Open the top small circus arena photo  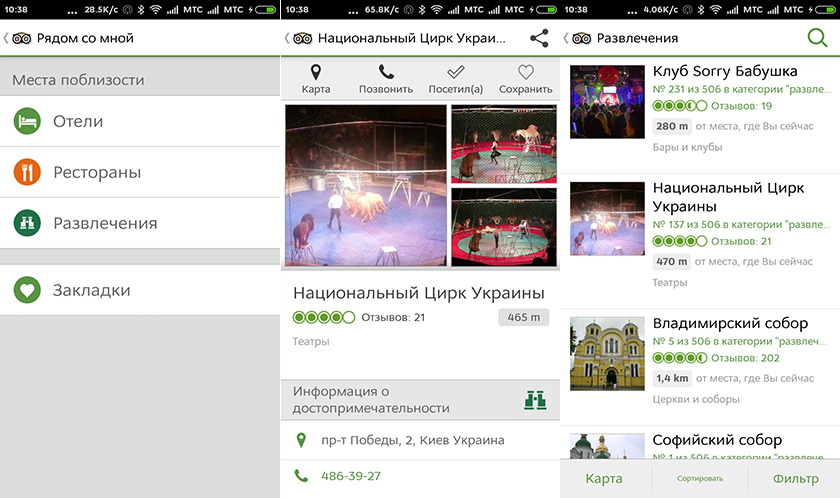coord(504,144)
